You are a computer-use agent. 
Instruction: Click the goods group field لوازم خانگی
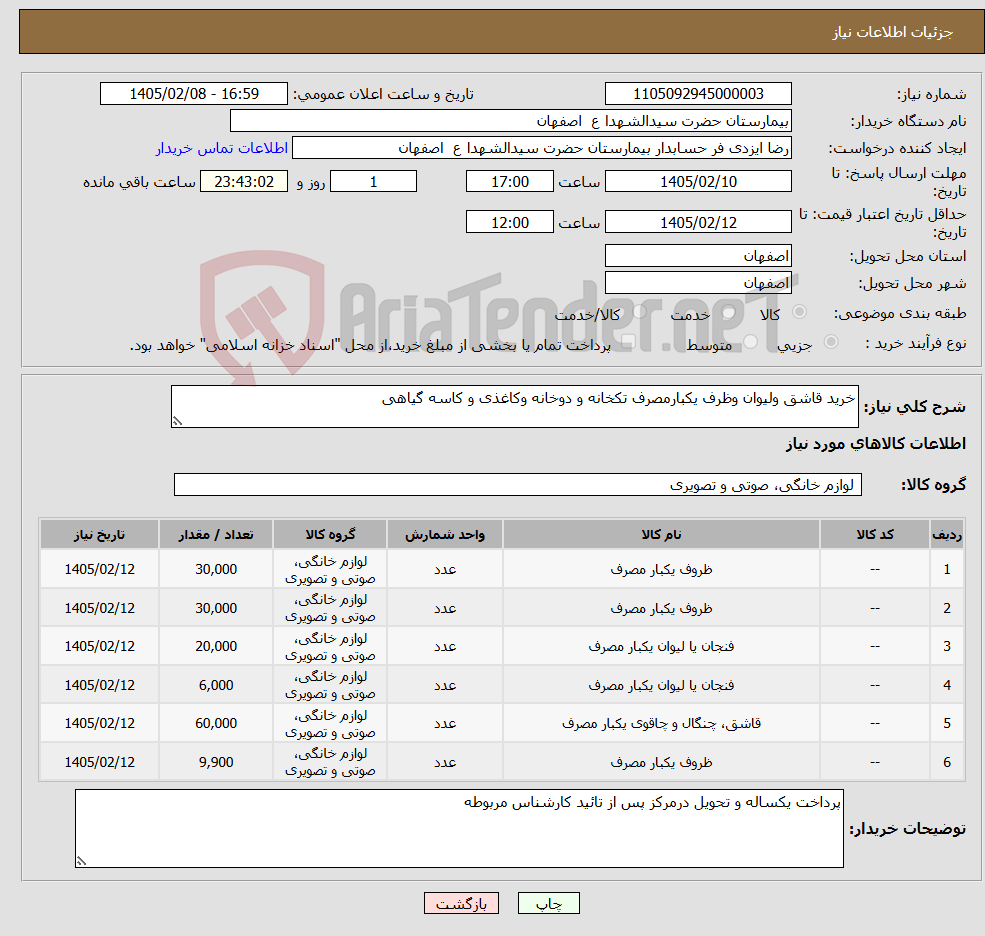click(518, 485)
